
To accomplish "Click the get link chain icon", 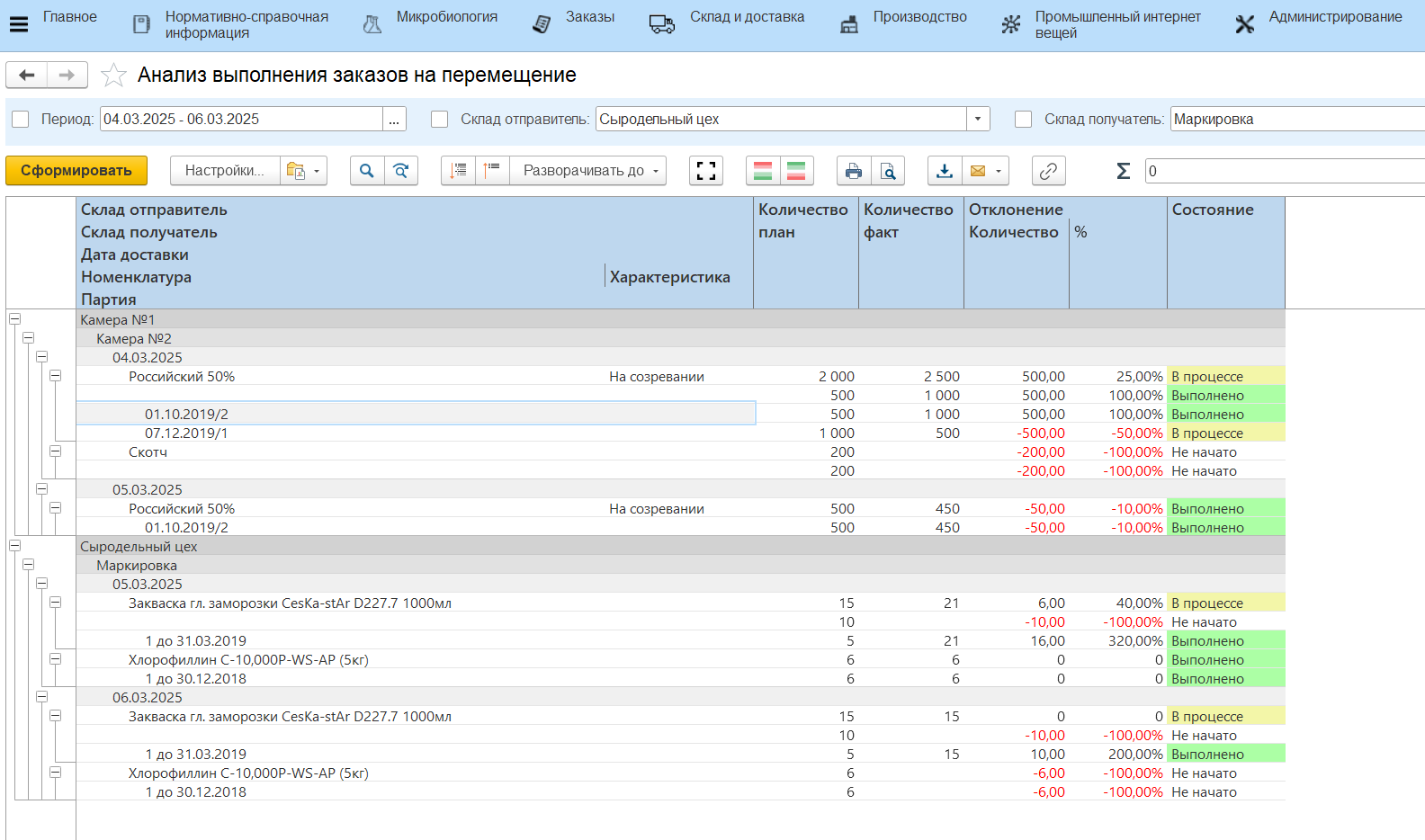I will (1048, 171).
